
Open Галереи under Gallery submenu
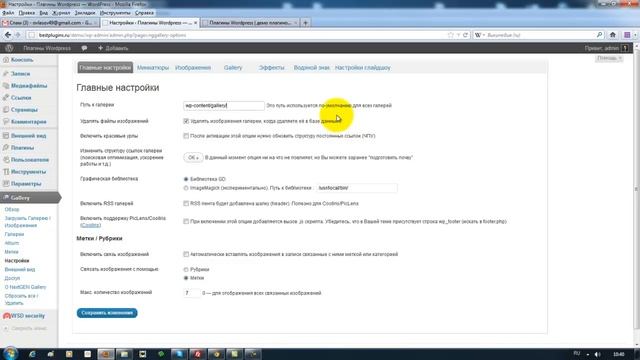click(x=14, y=235)
